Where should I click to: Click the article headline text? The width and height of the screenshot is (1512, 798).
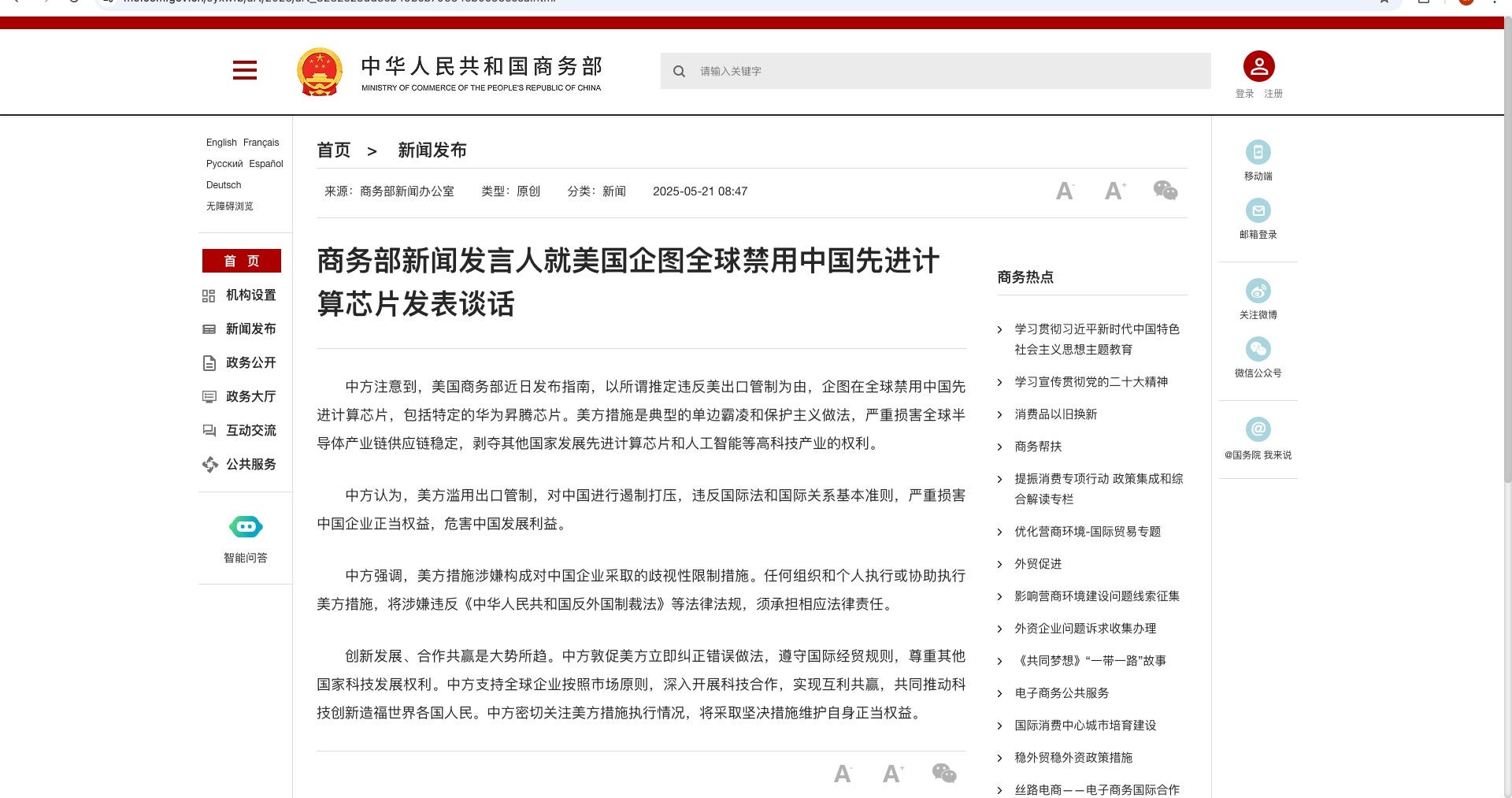[628, 282]
